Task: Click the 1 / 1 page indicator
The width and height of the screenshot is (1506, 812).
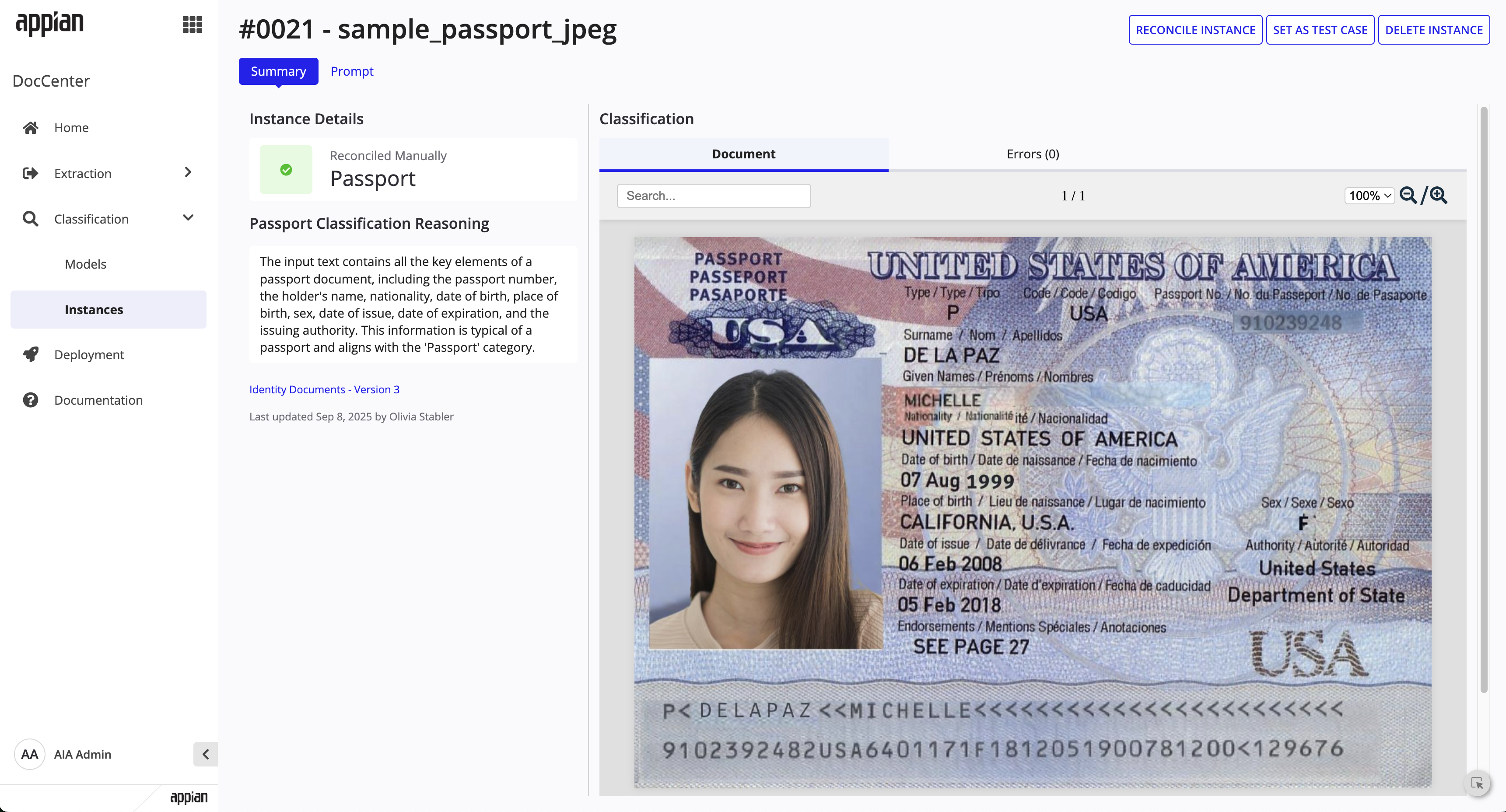Action: pyautogui.click(x=1073, y=196)
